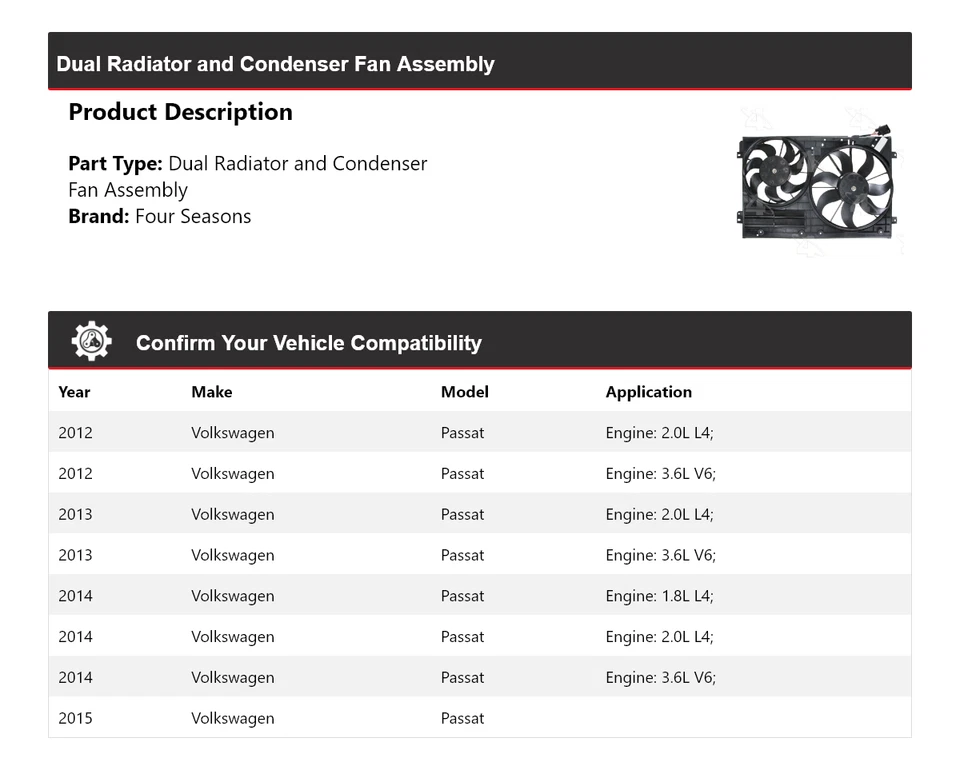Viewport: 960px width, 770px height.
Task: Click Volkswagen in the 2015 row
Action: [x=232, y=718]
